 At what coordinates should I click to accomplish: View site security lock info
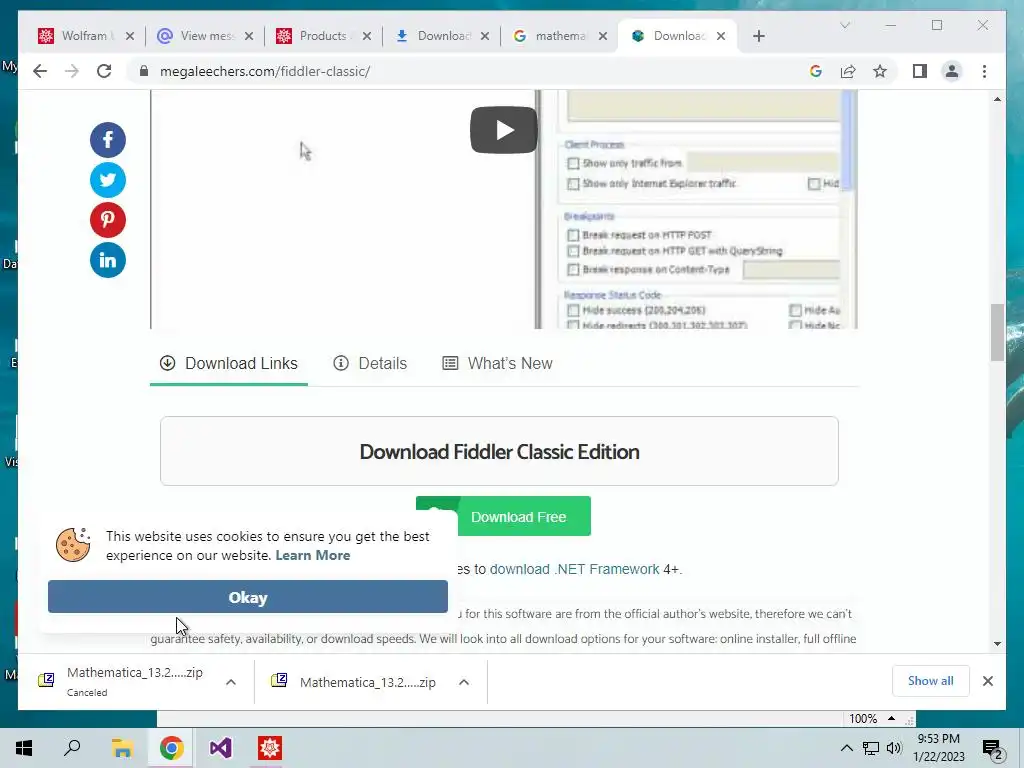(x=144, y=71)
